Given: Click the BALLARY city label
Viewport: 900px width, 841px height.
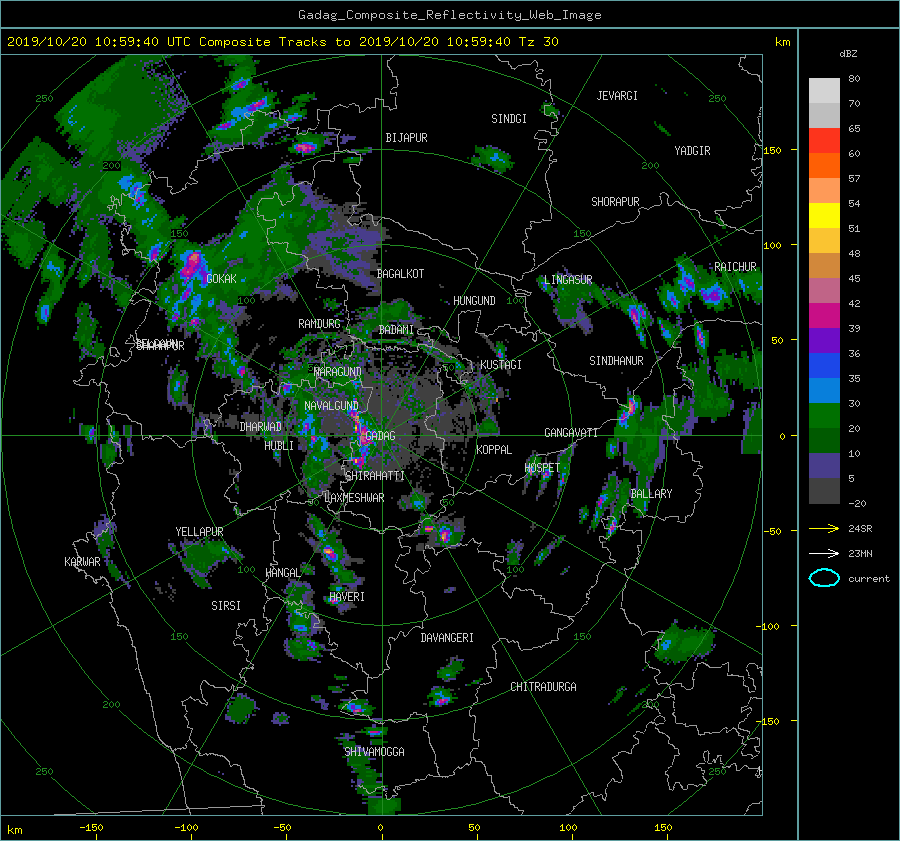Looking at the screenshot, I should click(x=651, y=494).
